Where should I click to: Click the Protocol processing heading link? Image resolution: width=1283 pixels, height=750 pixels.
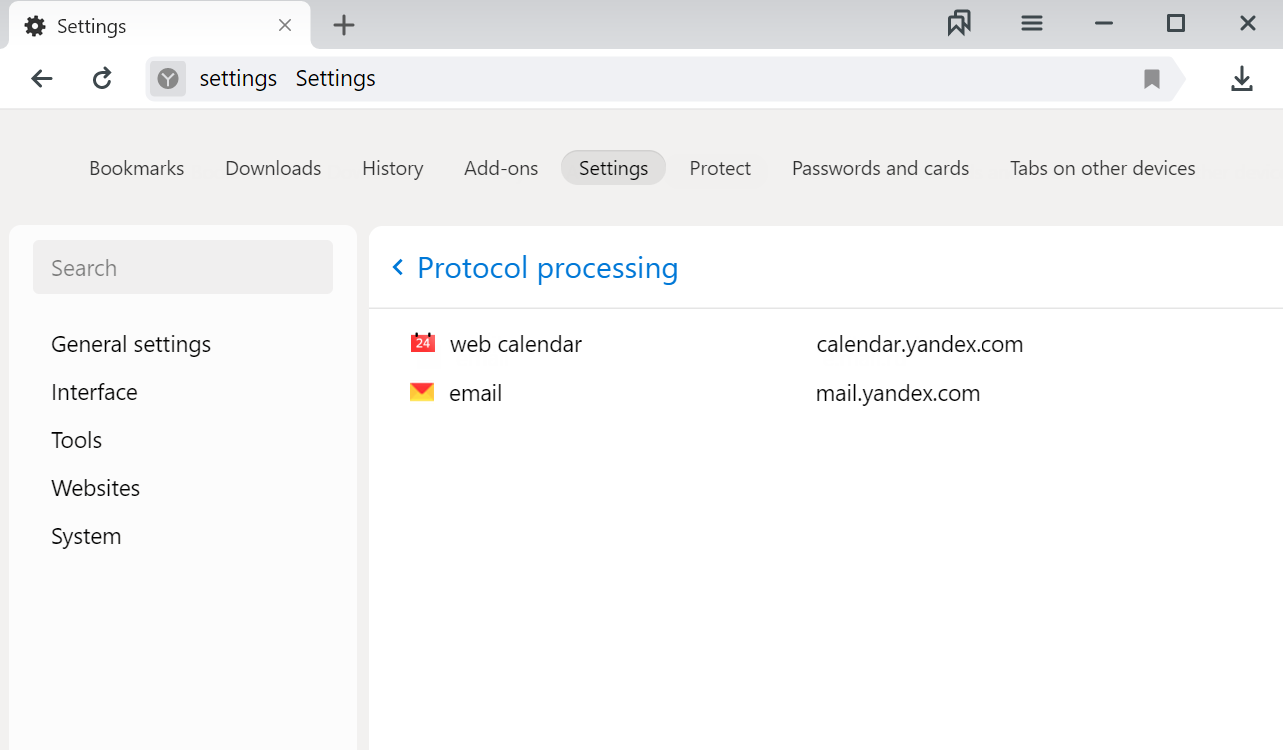coord(547,267)
